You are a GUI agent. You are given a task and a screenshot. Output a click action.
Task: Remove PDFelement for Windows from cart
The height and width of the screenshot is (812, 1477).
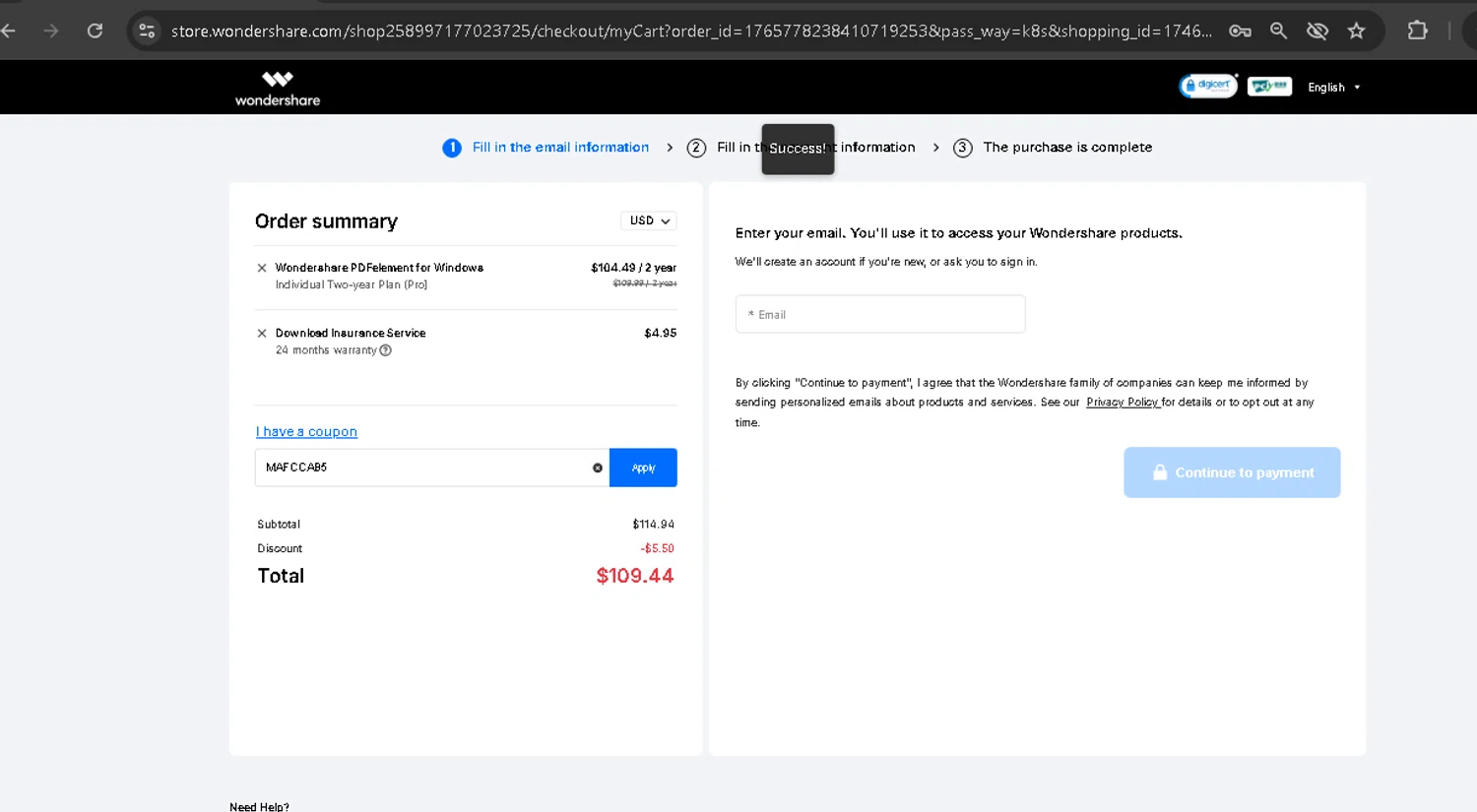click(262, 268)
